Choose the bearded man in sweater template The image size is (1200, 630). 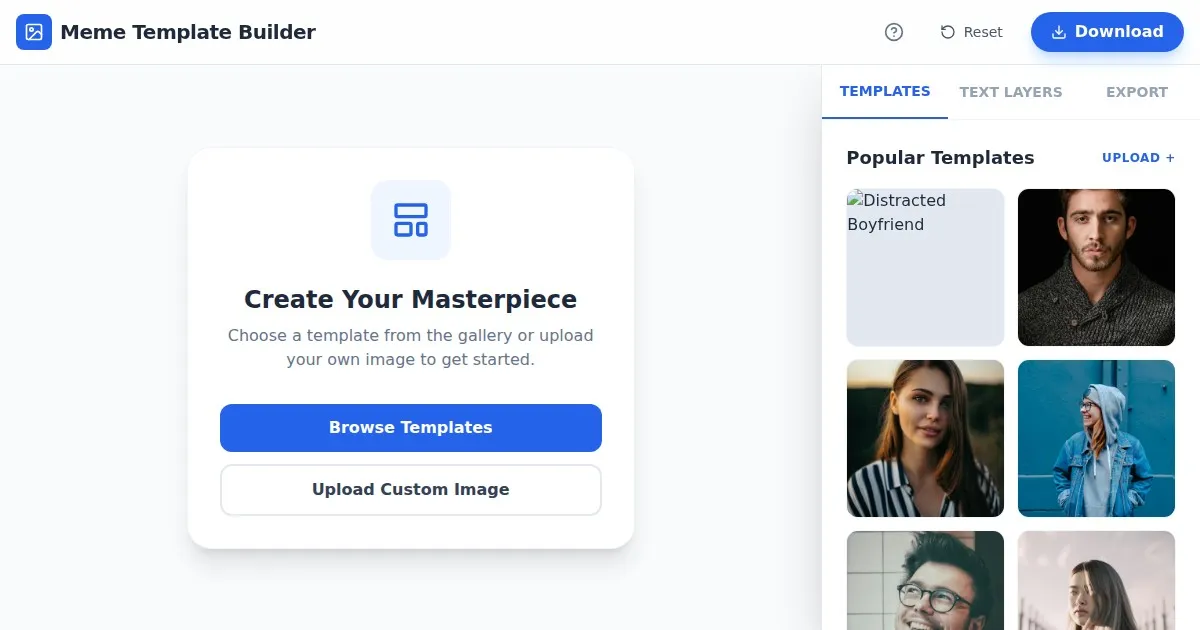tap(1096, 268)
